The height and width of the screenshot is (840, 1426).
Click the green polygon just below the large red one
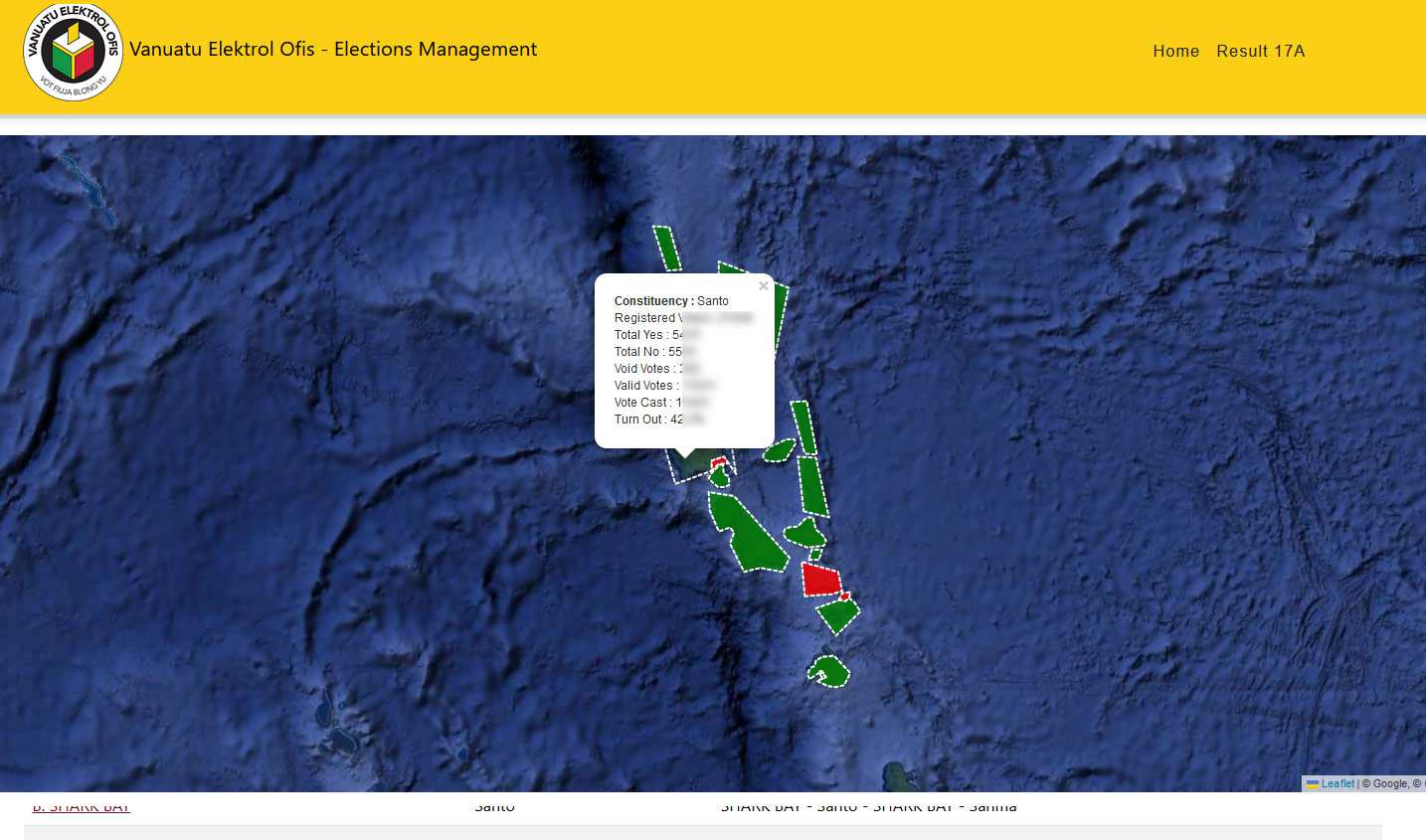pyautogui.click(x=838, y=615)
